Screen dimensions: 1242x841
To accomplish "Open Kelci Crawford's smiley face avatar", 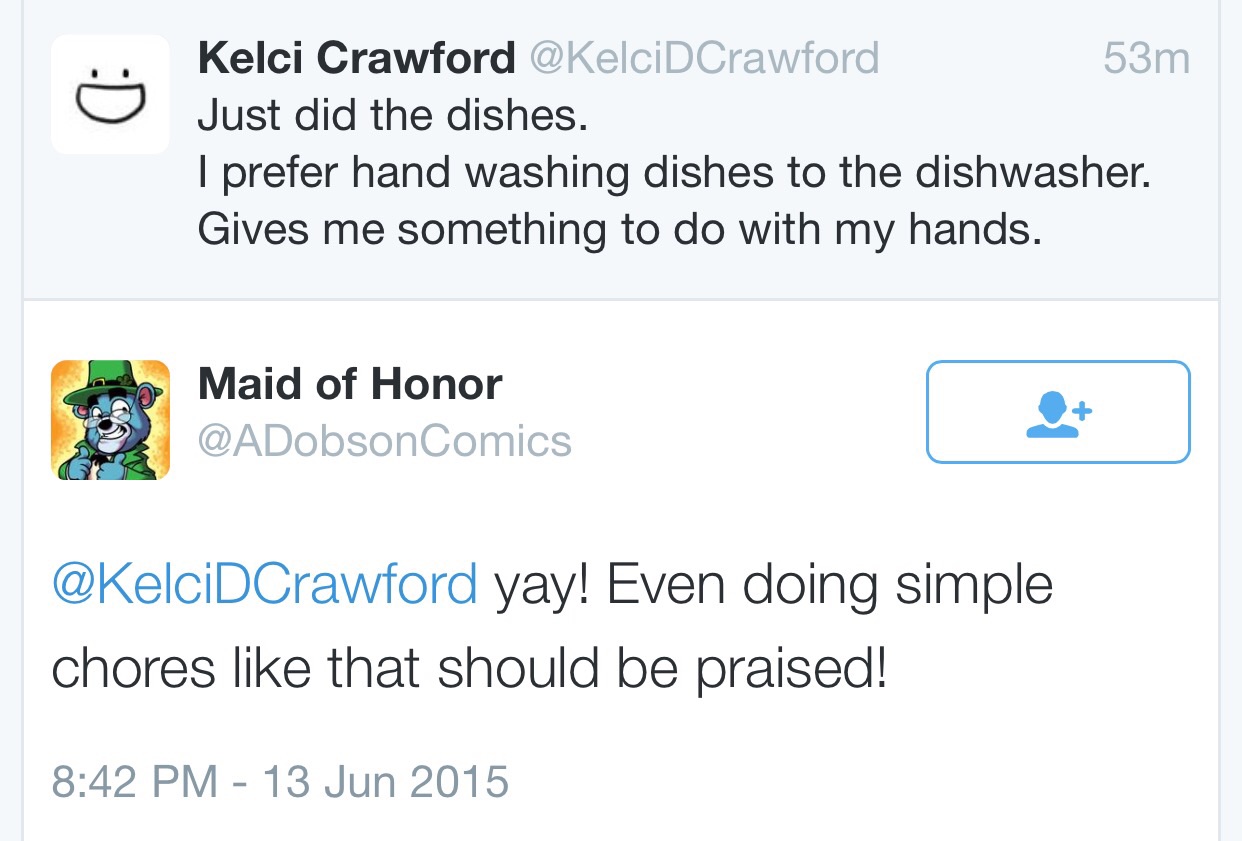I will click(x=110, y=94).
